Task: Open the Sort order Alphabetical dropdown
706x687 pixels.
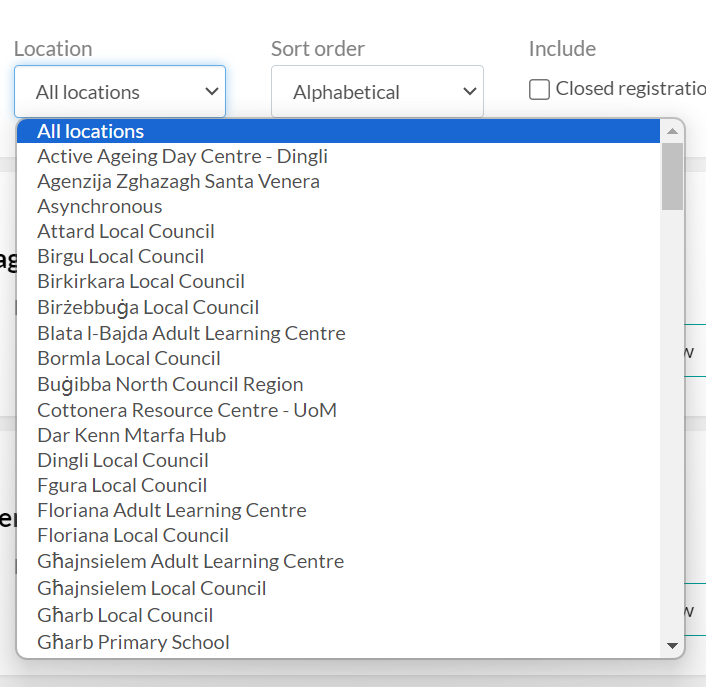Action: tap(377, 92)
